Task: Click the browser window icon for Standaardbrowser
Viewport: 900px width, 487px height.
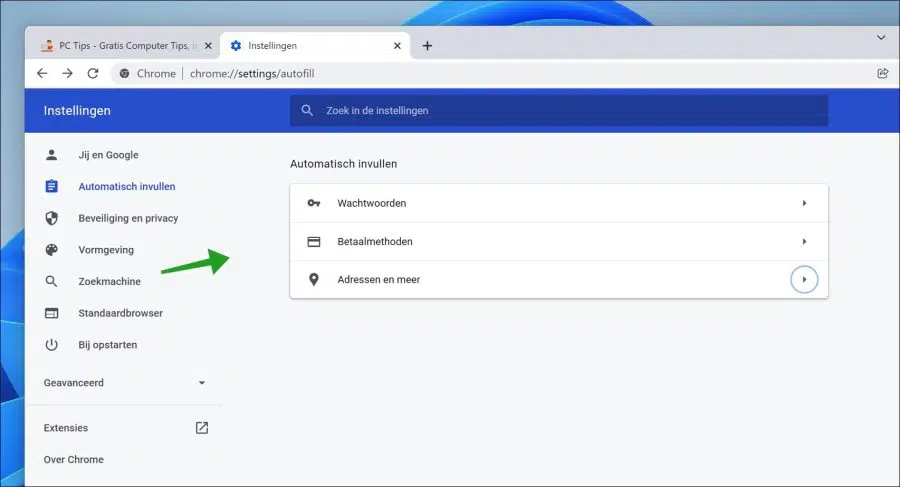Action: [52, 313]
